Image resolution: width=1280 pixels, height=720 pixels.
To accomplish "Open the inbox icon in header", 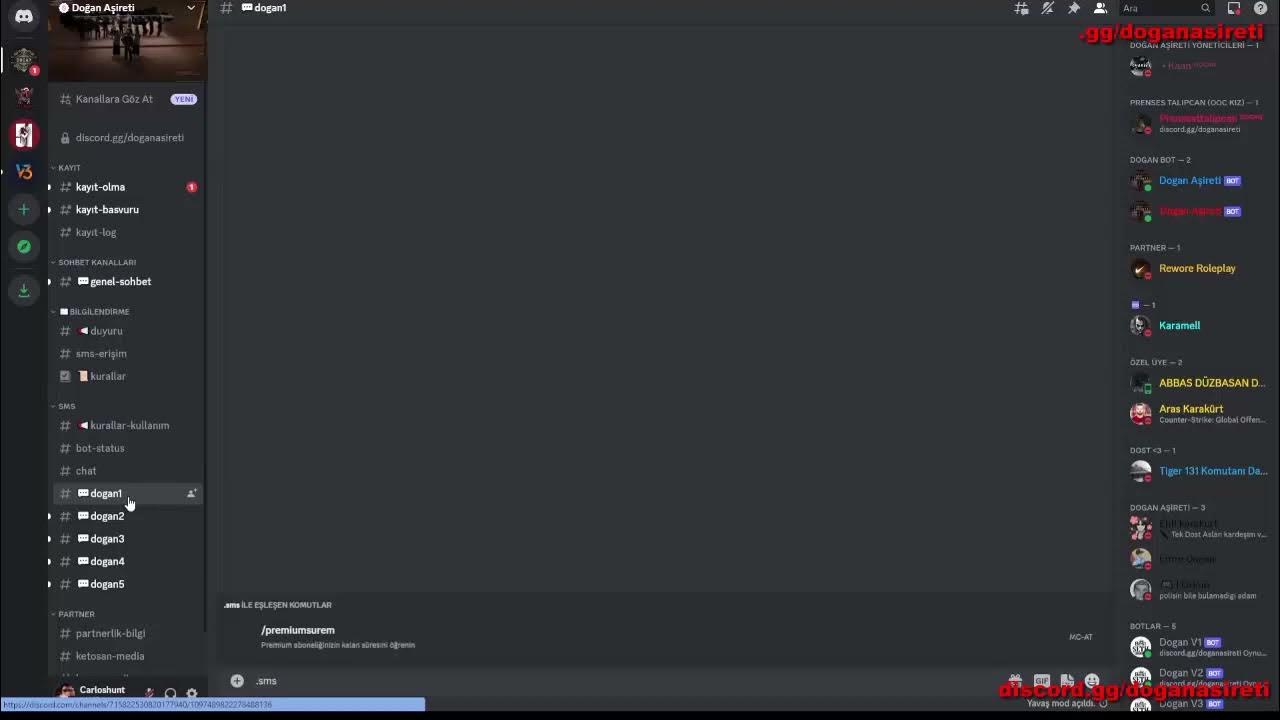I will [1234, 8].
